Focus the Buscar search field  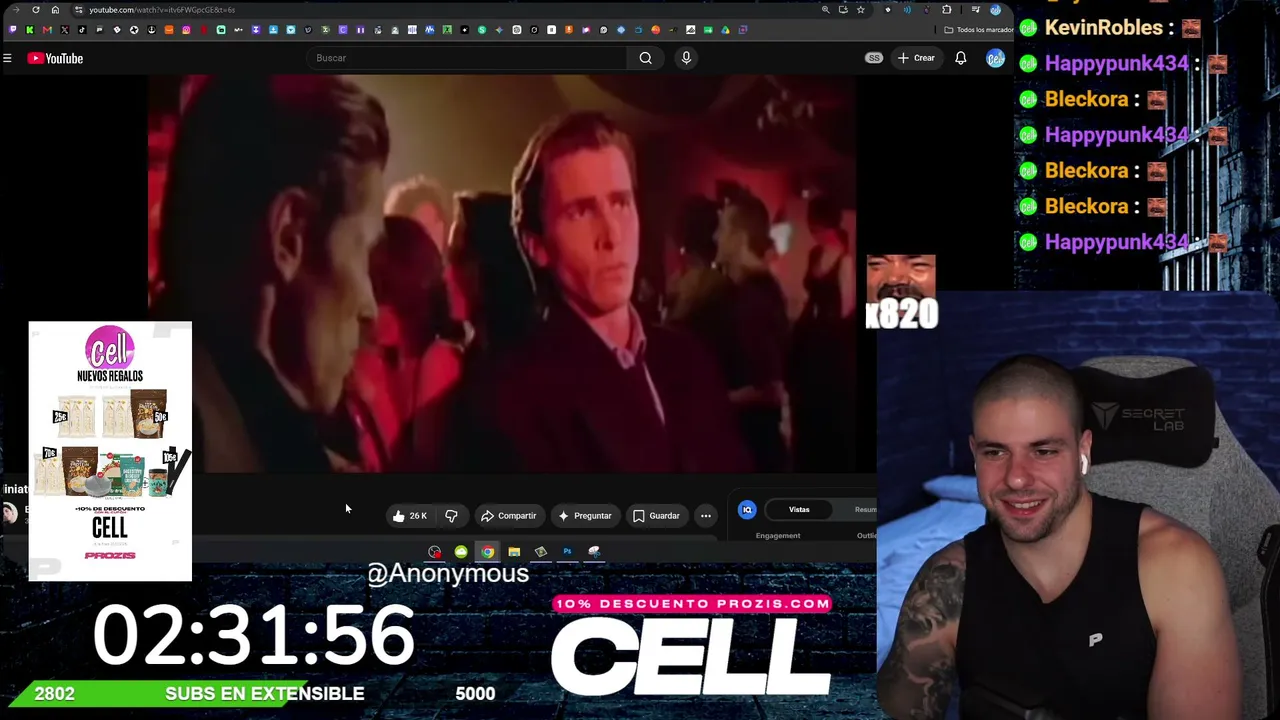(x=465, y=58)
